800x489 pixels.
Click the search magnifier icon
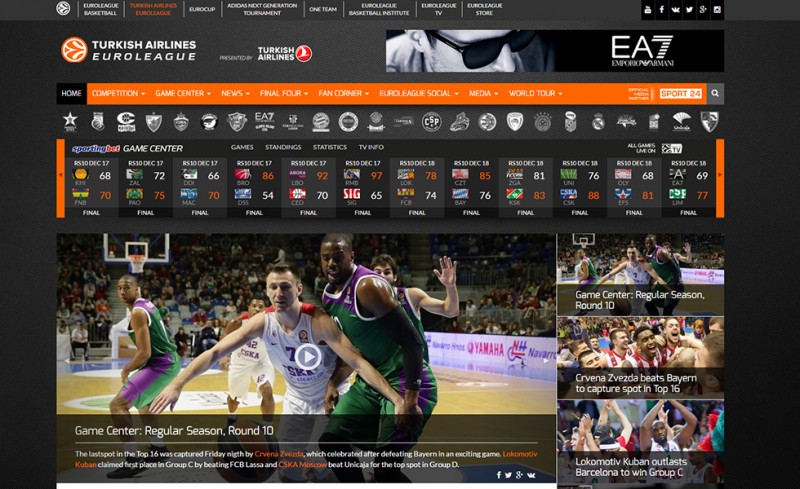715,93
